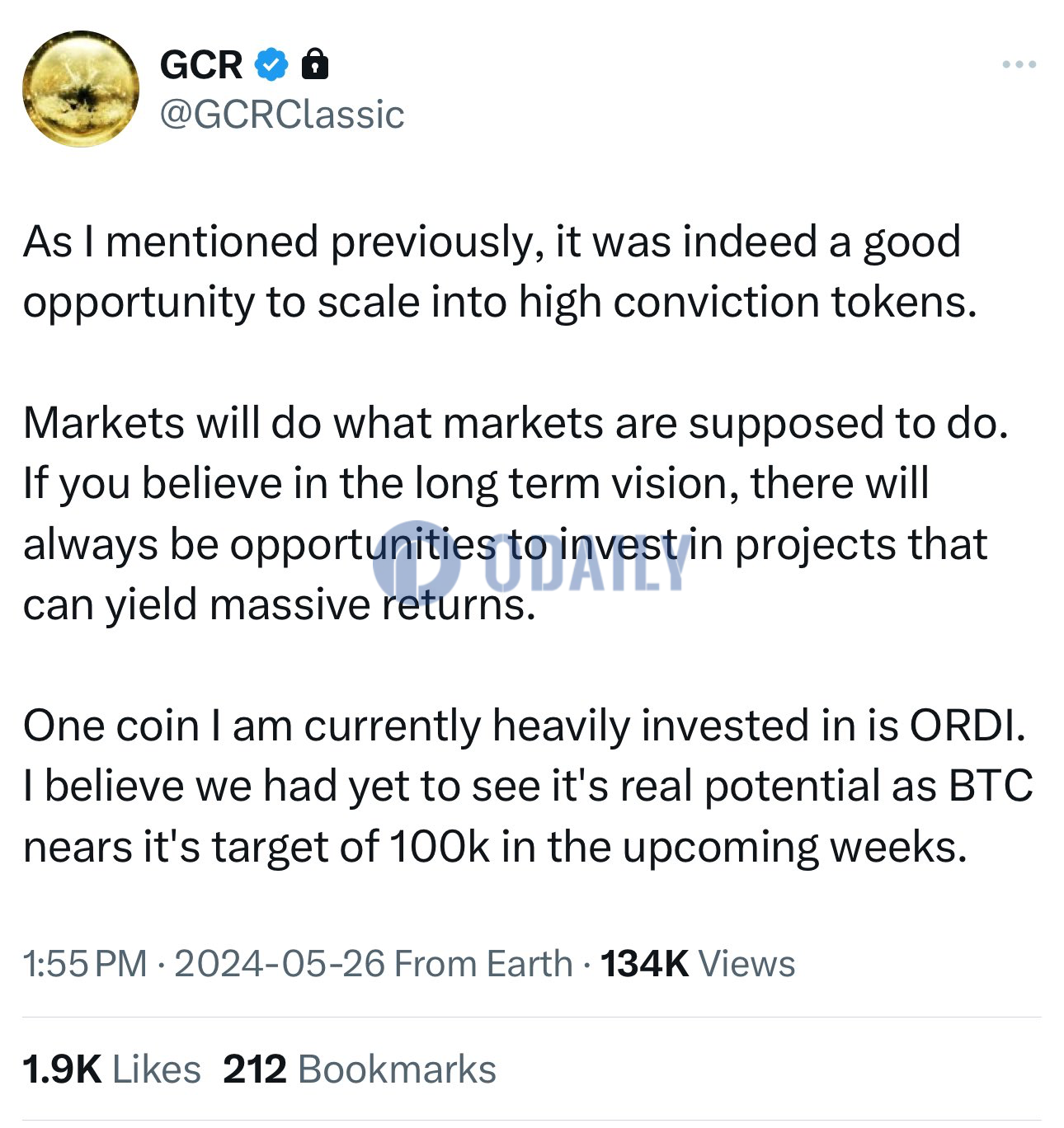Screen dimensions: 1064x1128
Task: Open the 134K Views count
Action: 698,963
